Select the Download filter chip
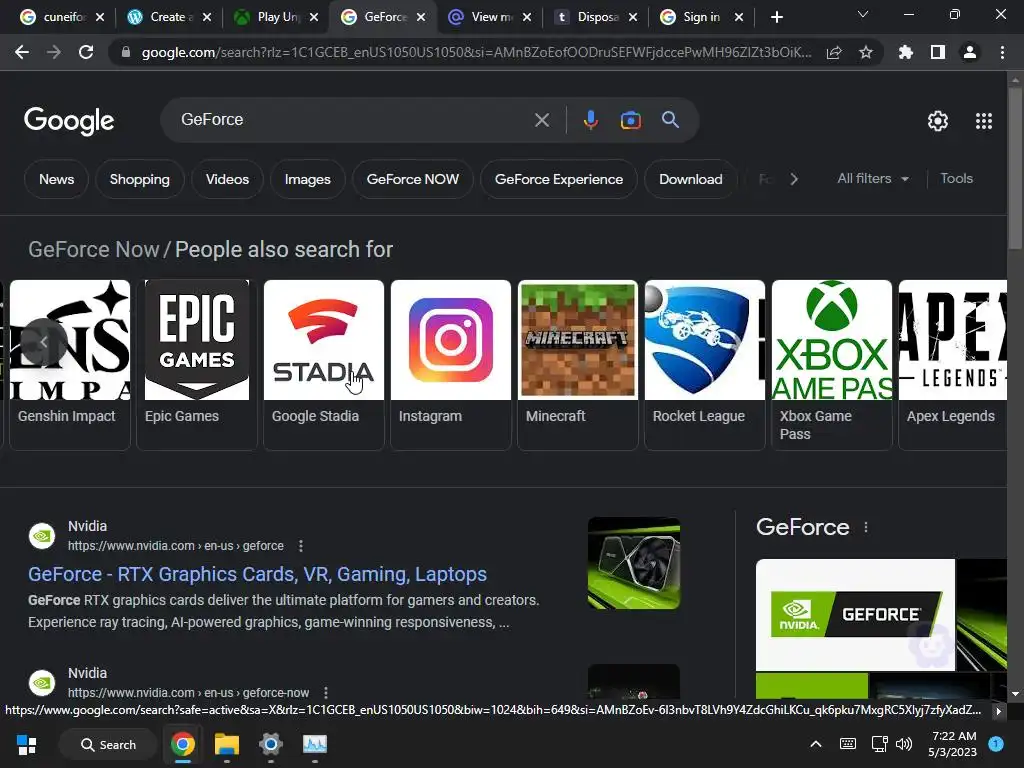The width and height of the screenshot is (1024, 768). point(690,179)
